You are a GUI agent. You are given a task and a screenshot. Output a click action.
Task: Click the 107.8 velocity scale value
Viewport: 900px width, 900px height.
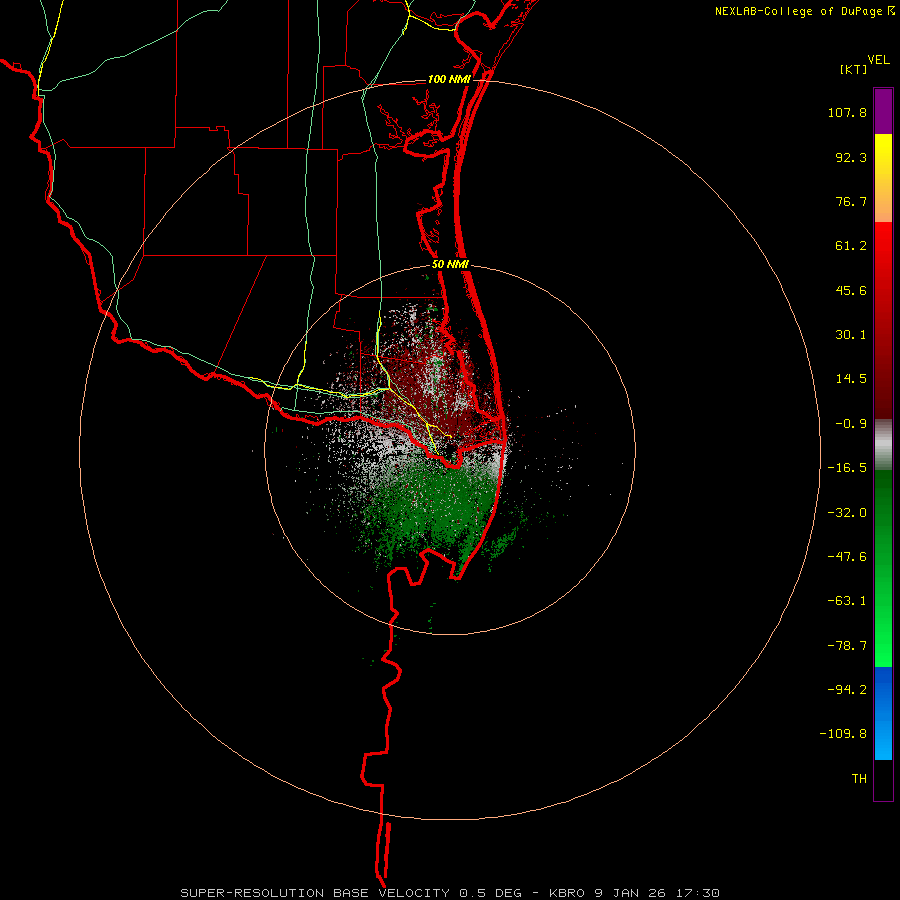point(847,112)
